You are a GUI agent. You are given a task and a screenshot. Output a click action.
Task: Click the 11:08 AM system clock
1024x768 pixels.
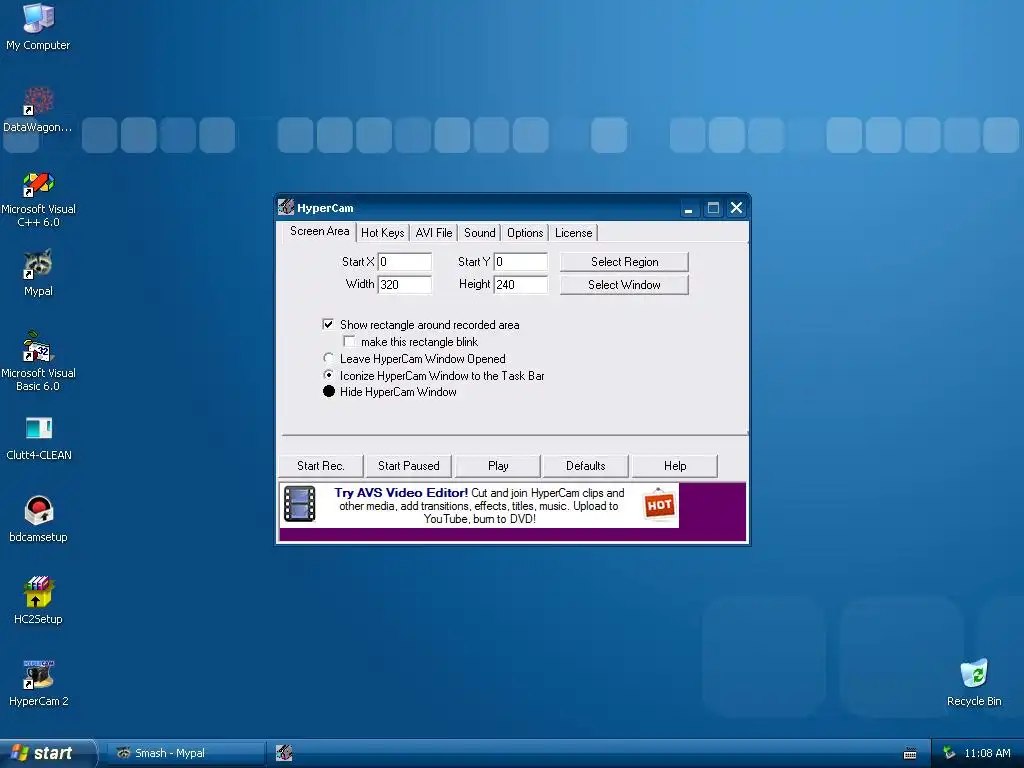click(987, 753)
